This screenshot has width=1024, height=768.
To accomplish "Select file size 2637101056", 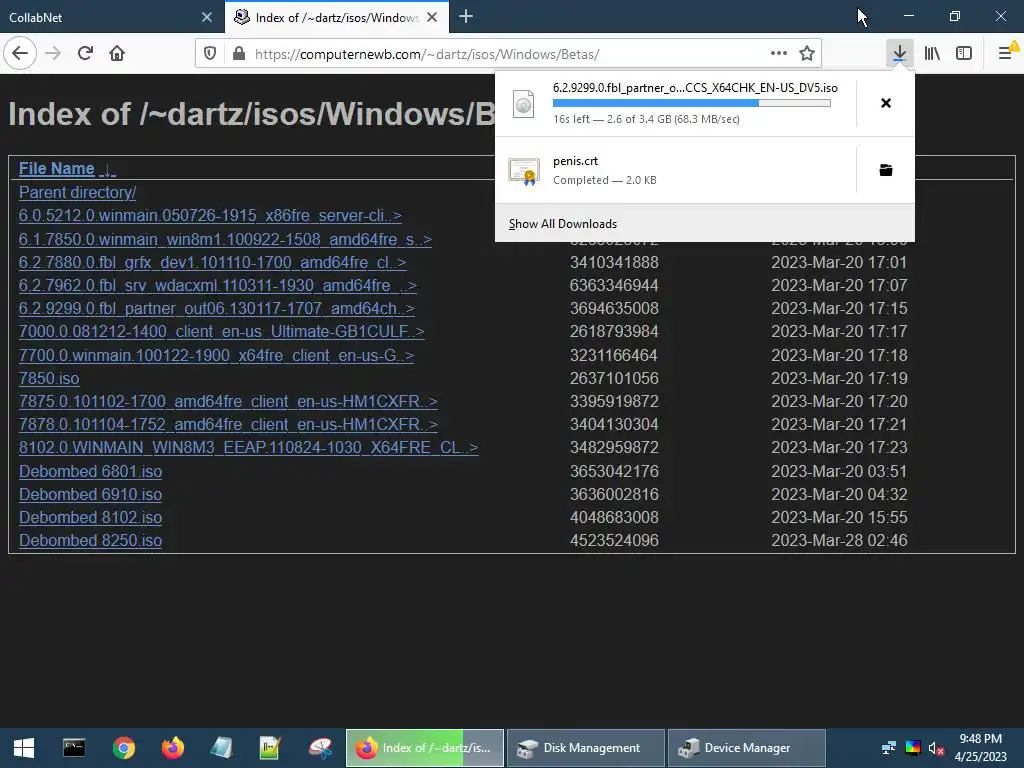I will (614, 378).
